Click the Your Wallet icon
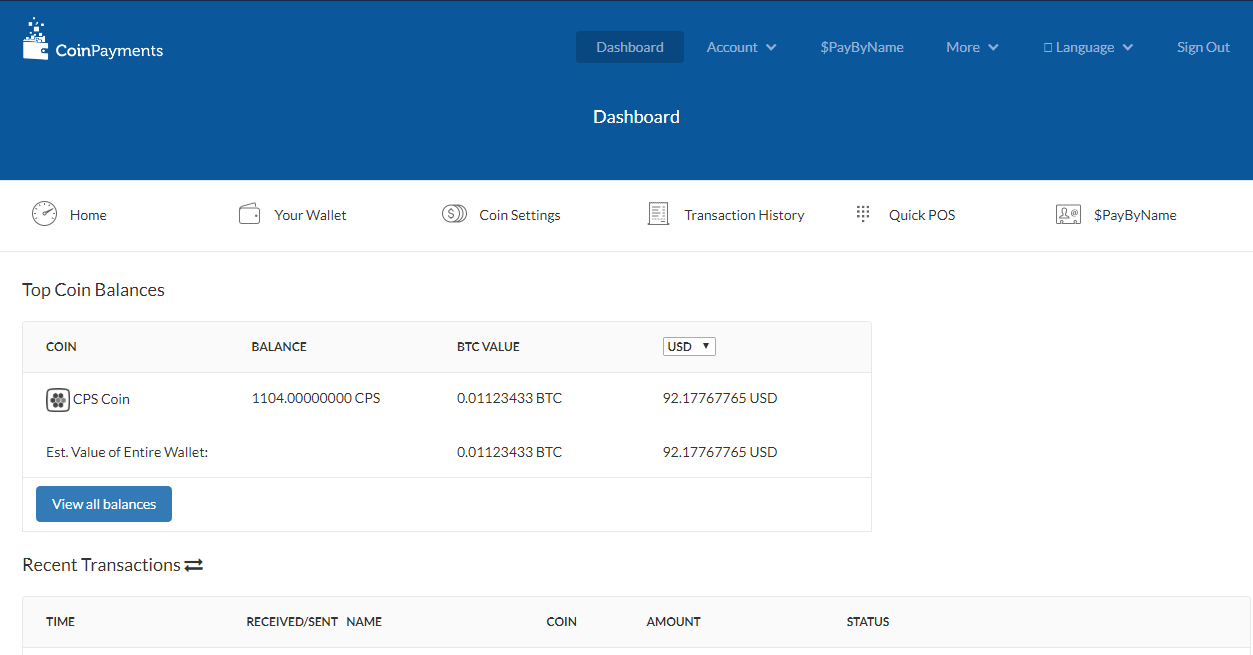The height and width of the screenshot is (655, 1253). (250, 214)
